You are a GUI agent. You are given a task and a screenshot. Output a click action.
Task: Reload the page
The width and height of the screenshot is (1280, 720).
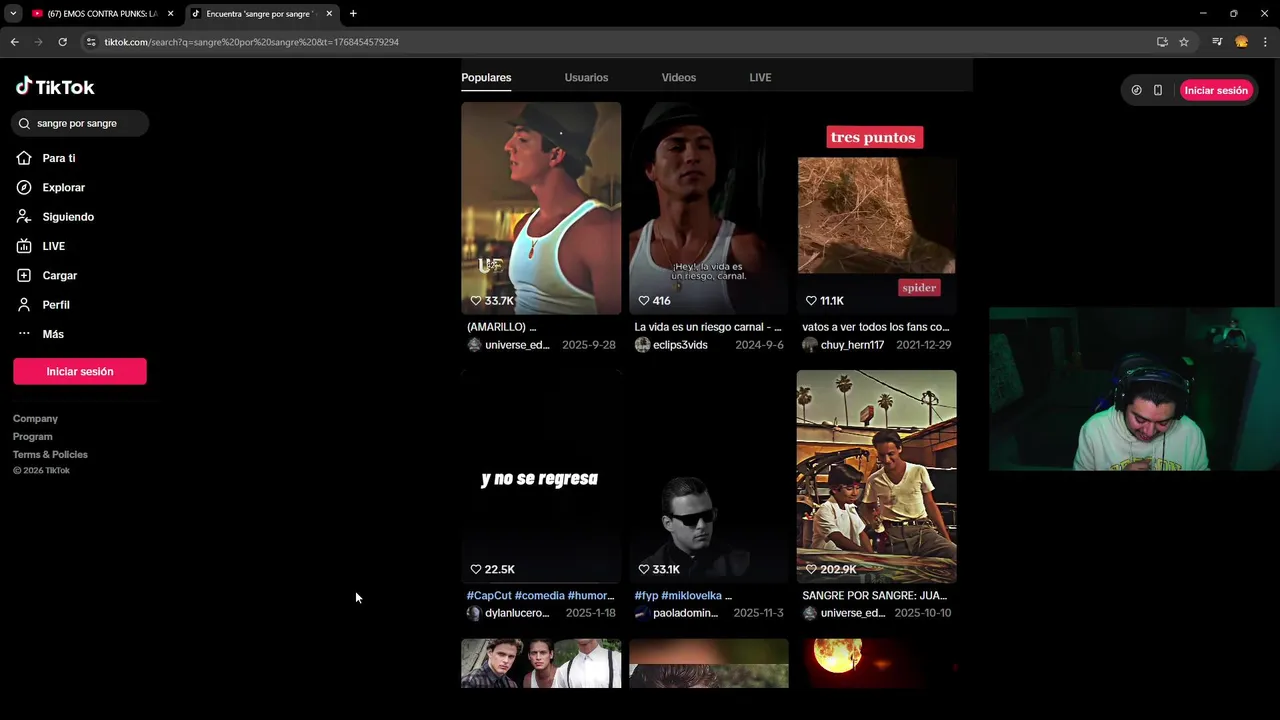(62, 42)
